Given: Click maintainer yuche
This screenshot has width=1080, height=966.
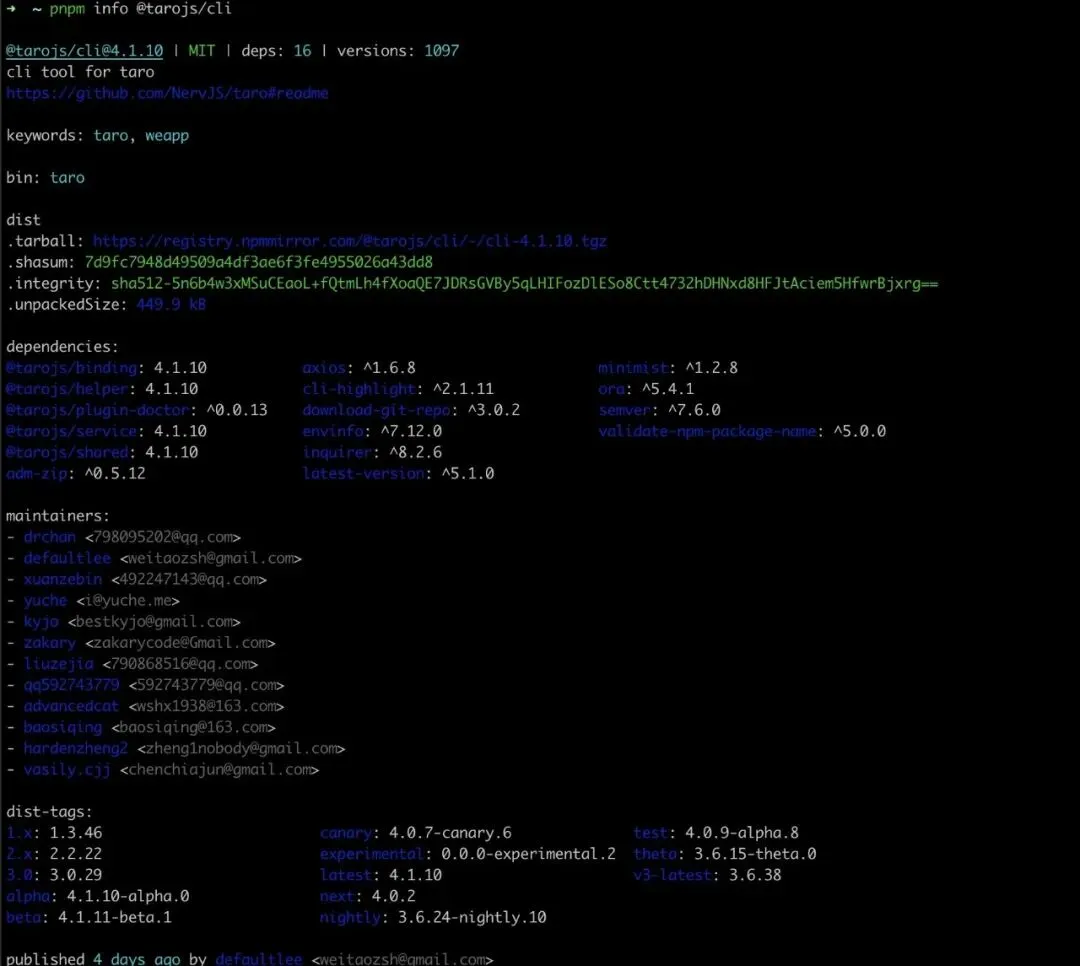Looking at the screenshot, I should click(45, 601).
